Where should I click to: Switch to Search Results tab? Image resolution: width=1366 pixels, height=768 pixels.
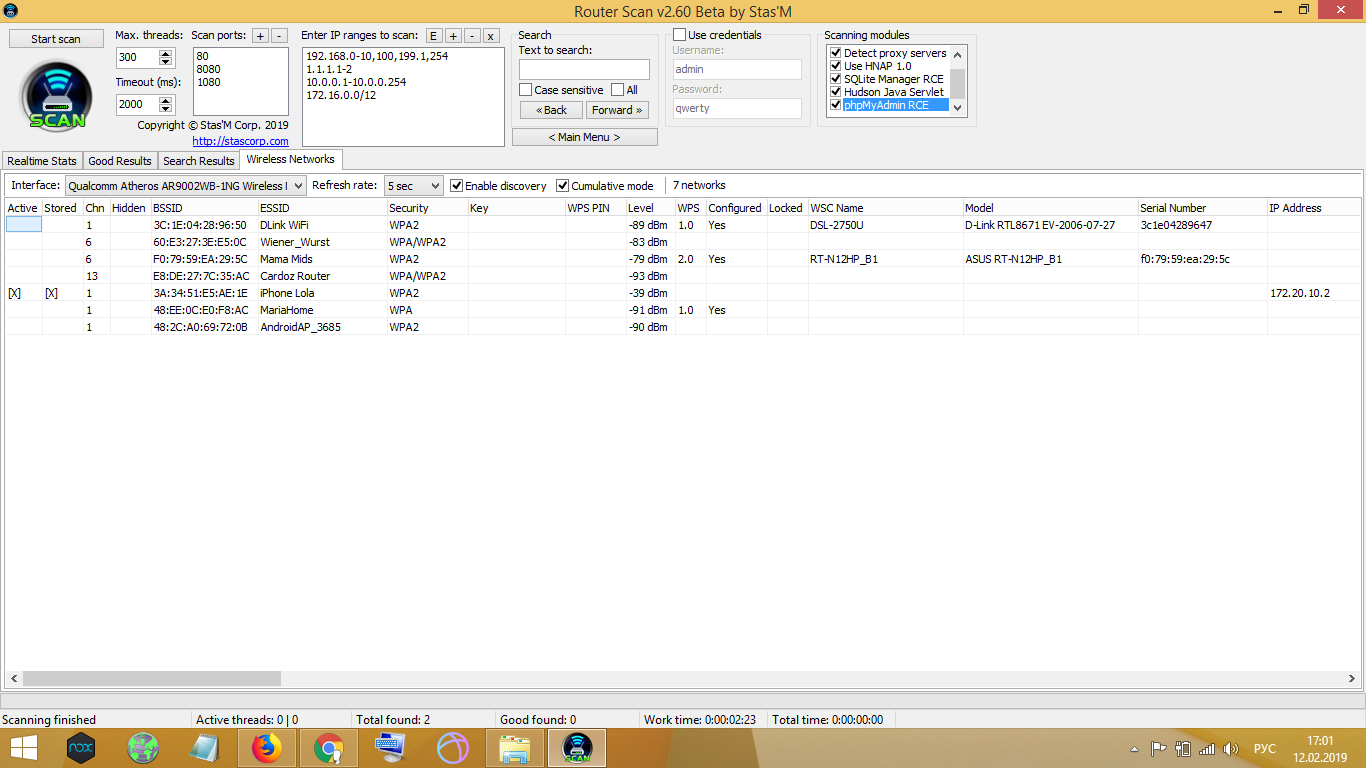(x=199, y=161)
